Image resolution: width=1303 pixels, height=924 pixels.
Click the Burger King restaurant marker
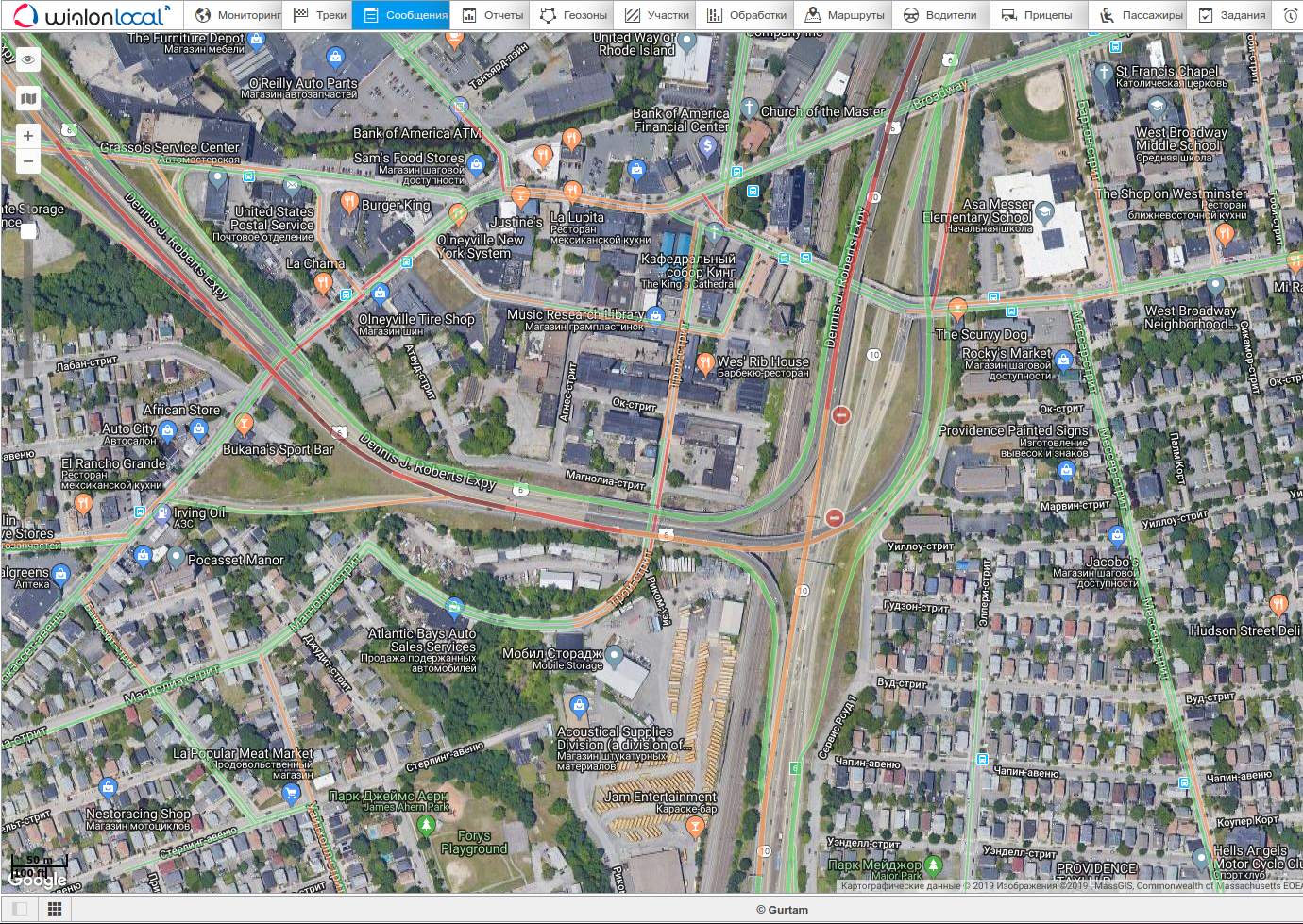[x=349, y=201]
